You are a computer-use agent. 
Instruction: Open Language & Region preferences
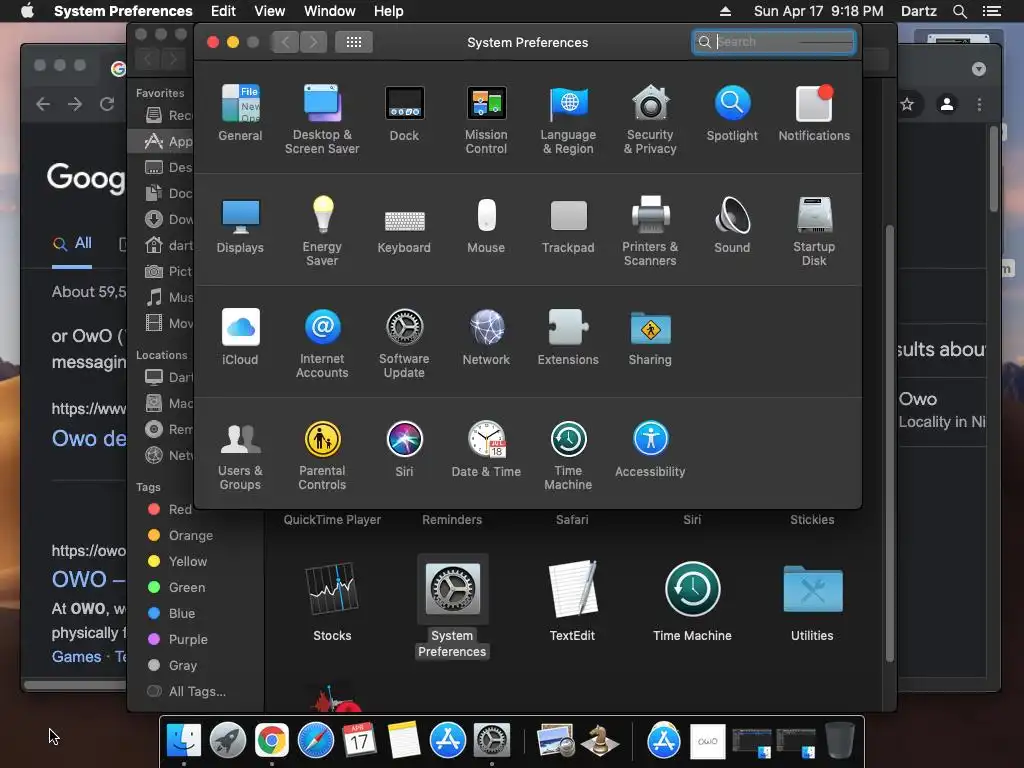pyautogui.click(x=568, y=120)
